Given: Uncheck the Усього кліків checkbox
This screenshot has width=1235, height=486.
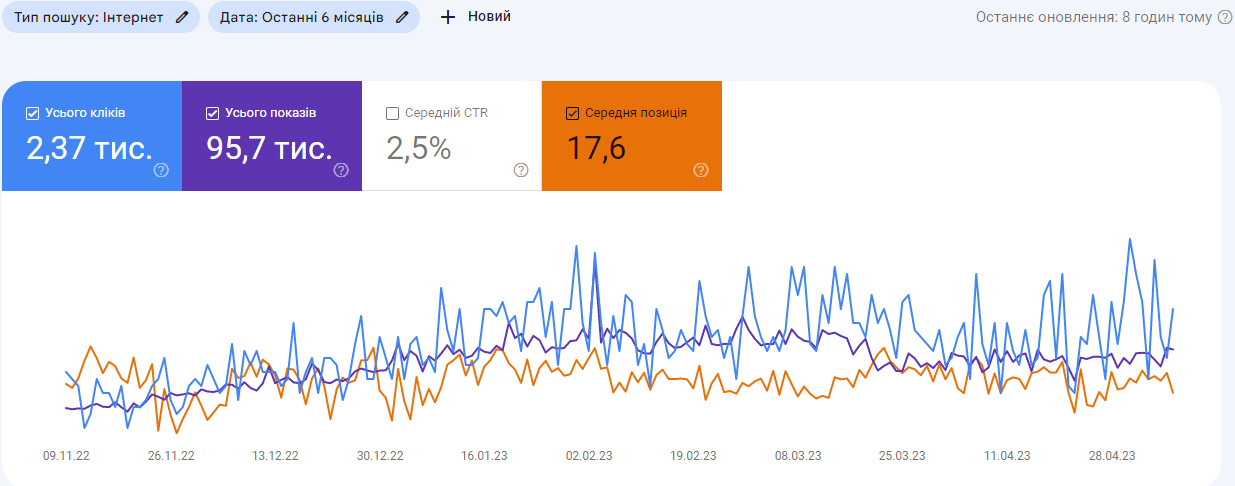Looking at the screenshot, I should 33,113.
